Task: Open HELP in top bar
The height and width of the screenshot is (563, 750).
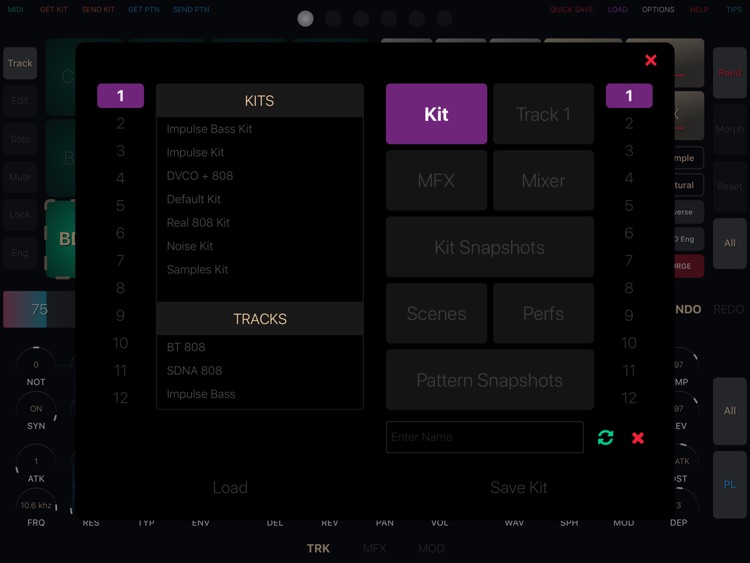Action: click(x=699, y=9)
